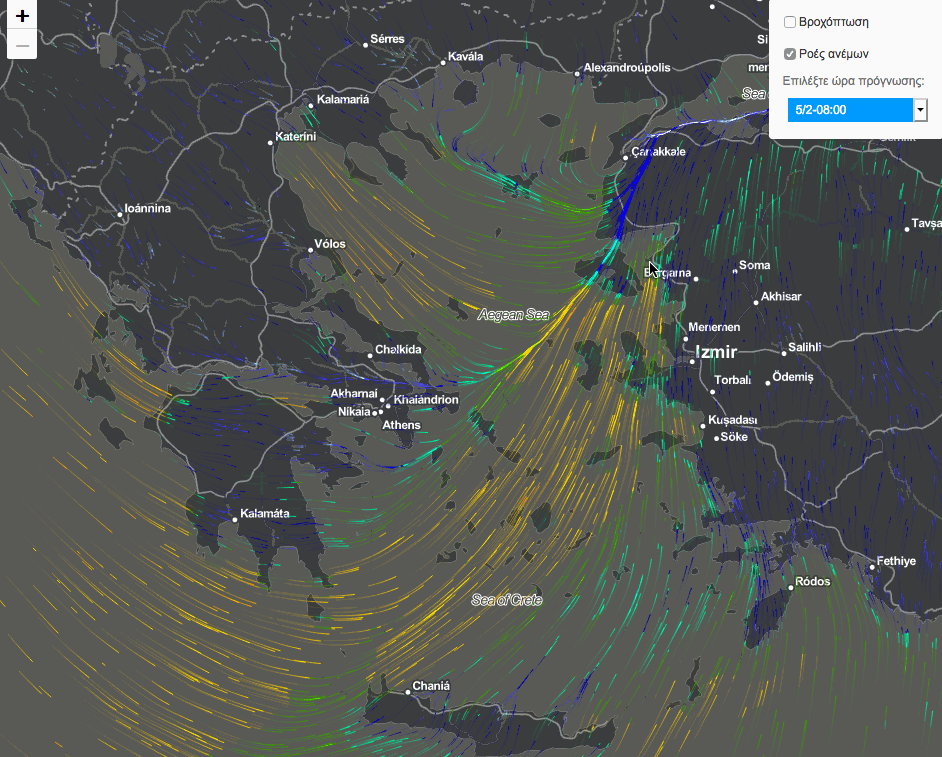Click the Izmir city marker dot
Image resolution: width=942 pixels, height=757 pixels.
pos(692,361)
